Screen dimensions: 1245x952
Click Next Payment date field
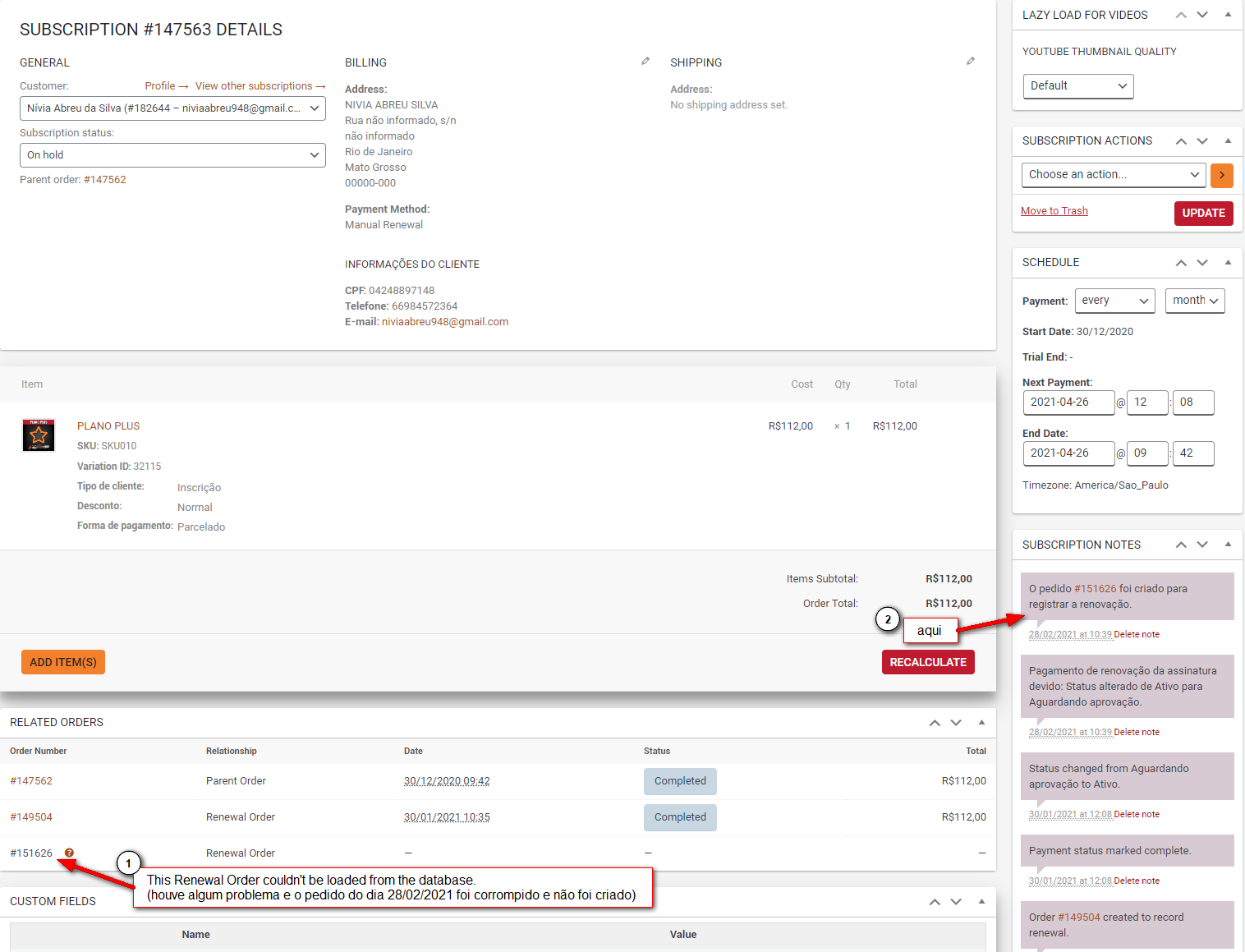tap(1069, 402)
